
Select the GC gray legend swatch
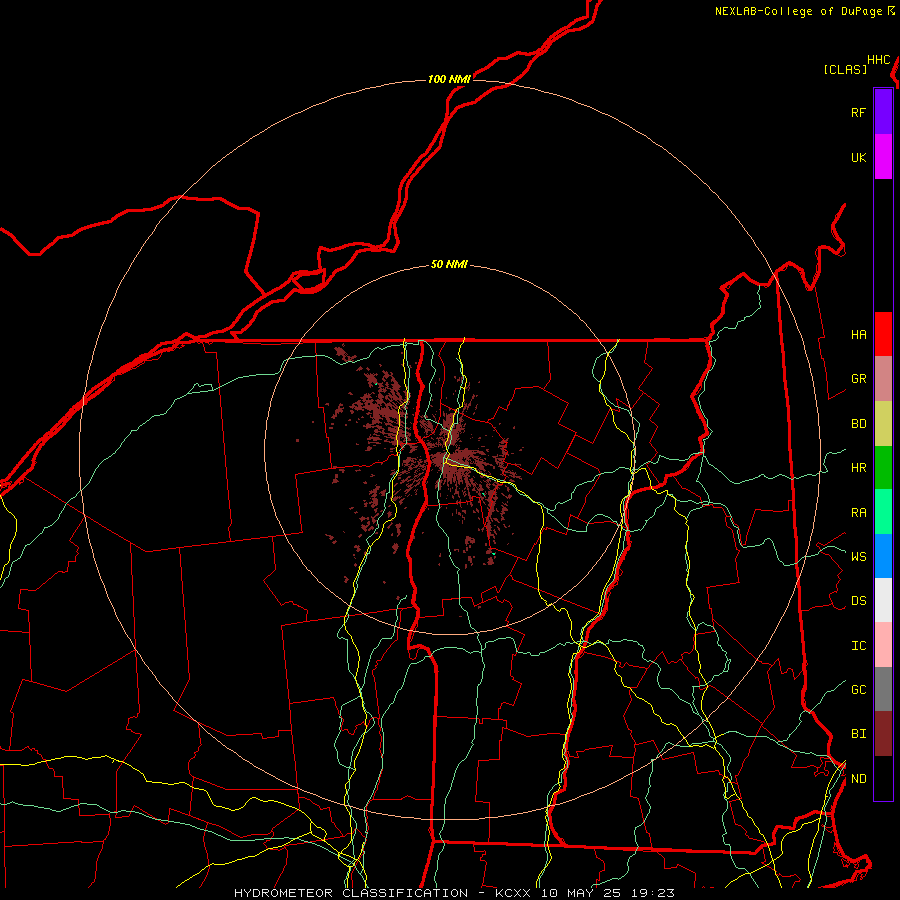click(x=883, y=689)
